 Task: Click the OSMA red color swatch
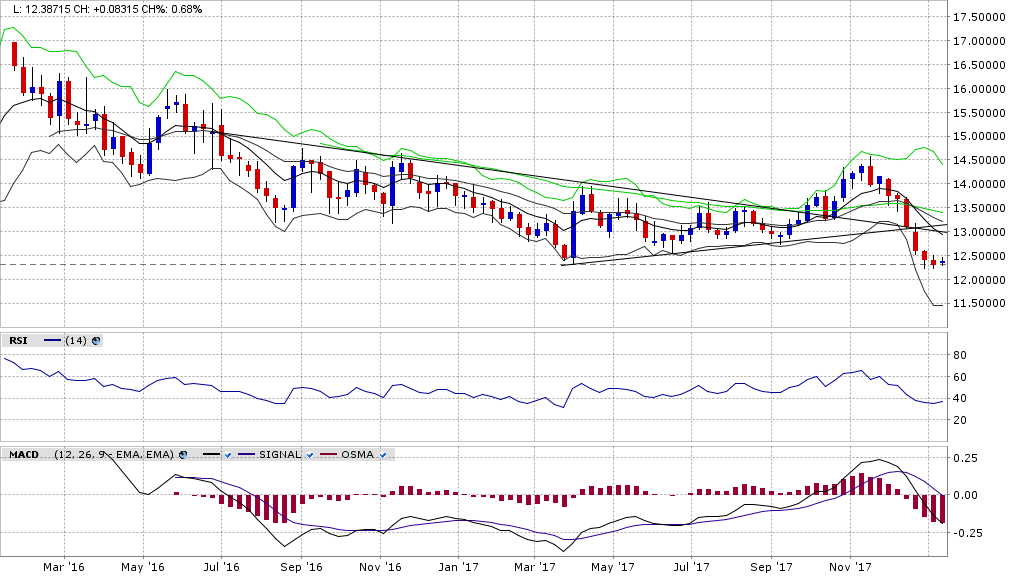(x=329, y=455)
